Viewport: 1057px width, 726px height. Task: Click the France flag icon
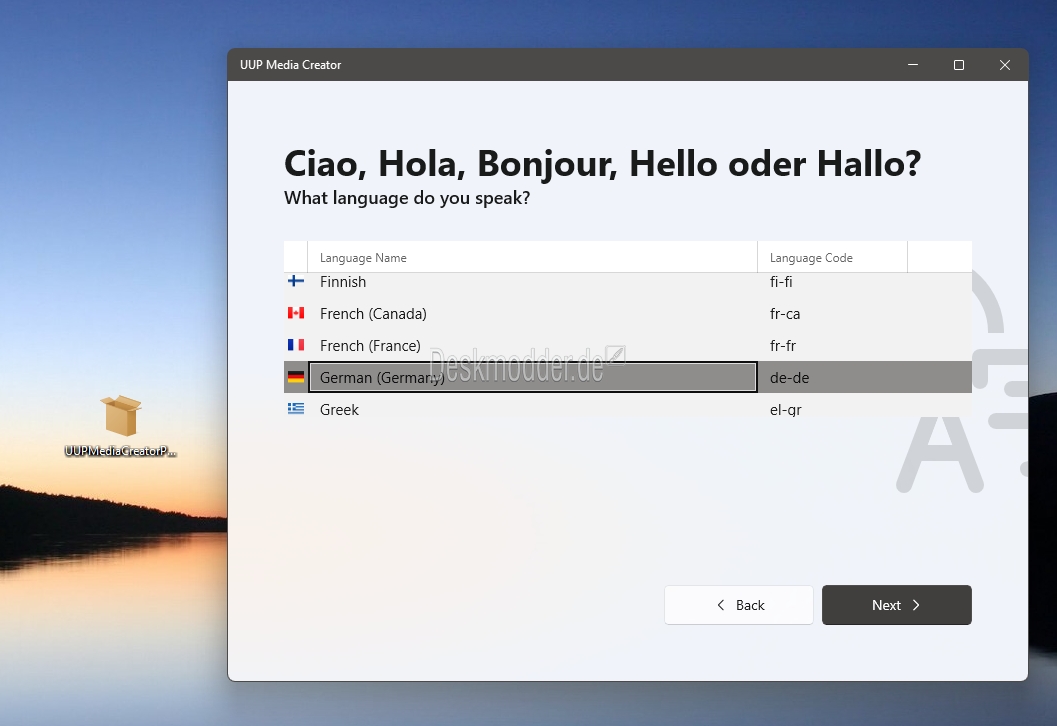(295, 346)
